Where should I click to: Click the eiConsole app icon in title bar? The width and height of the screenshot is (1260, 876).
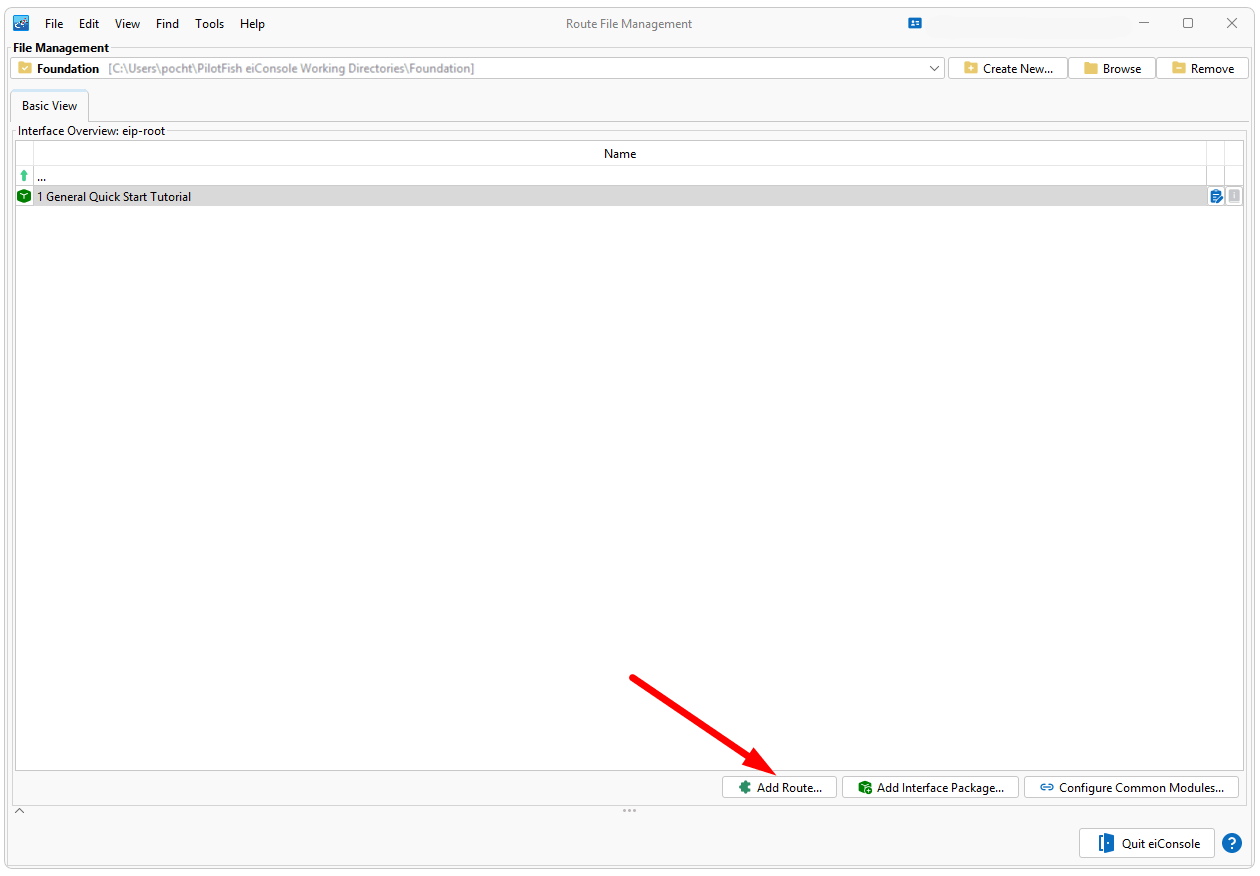coord(21,23)
